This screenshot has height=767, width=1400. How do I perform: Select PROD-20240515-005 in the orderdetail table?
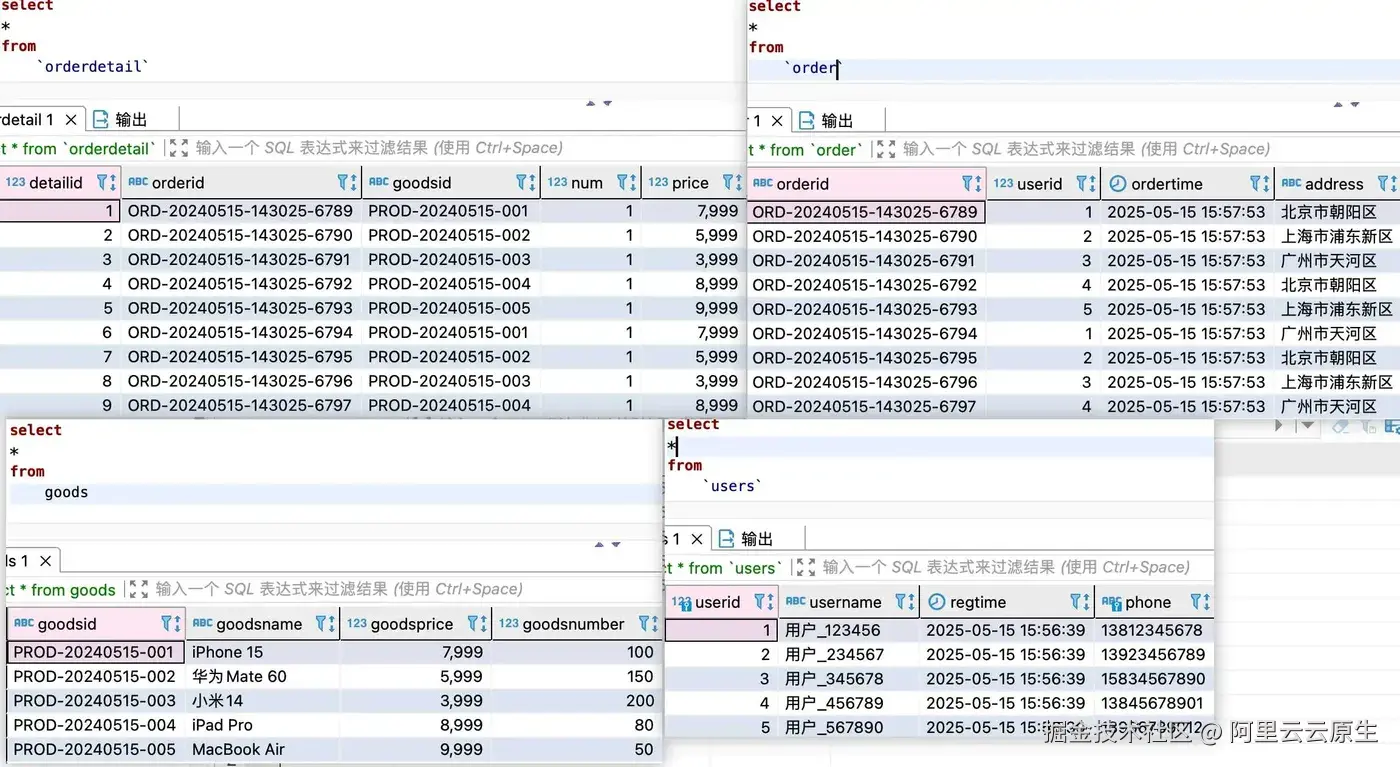[x=450, y=308]
